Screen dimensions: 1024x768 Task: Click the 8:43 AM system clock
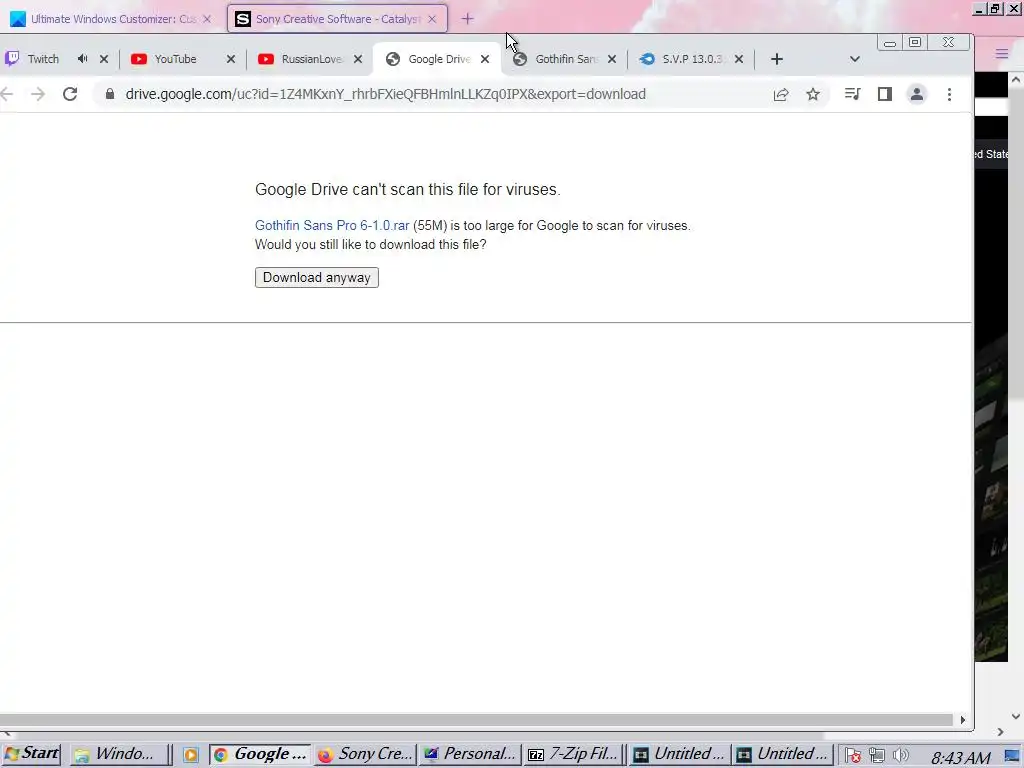pyautogui.click(x=961, y=758)
